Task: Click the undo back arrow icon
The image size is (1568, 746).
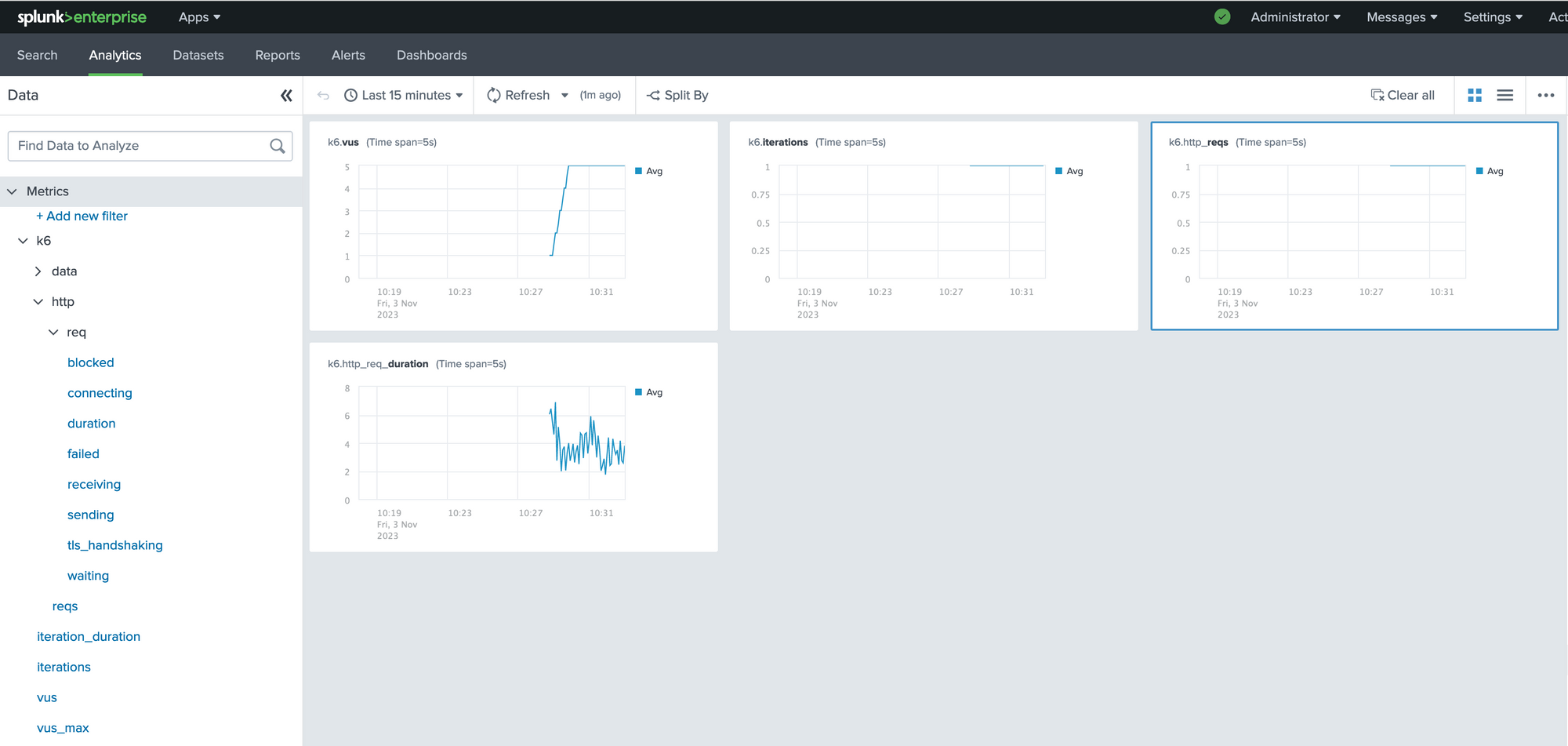Action: [x=323, y=96]
